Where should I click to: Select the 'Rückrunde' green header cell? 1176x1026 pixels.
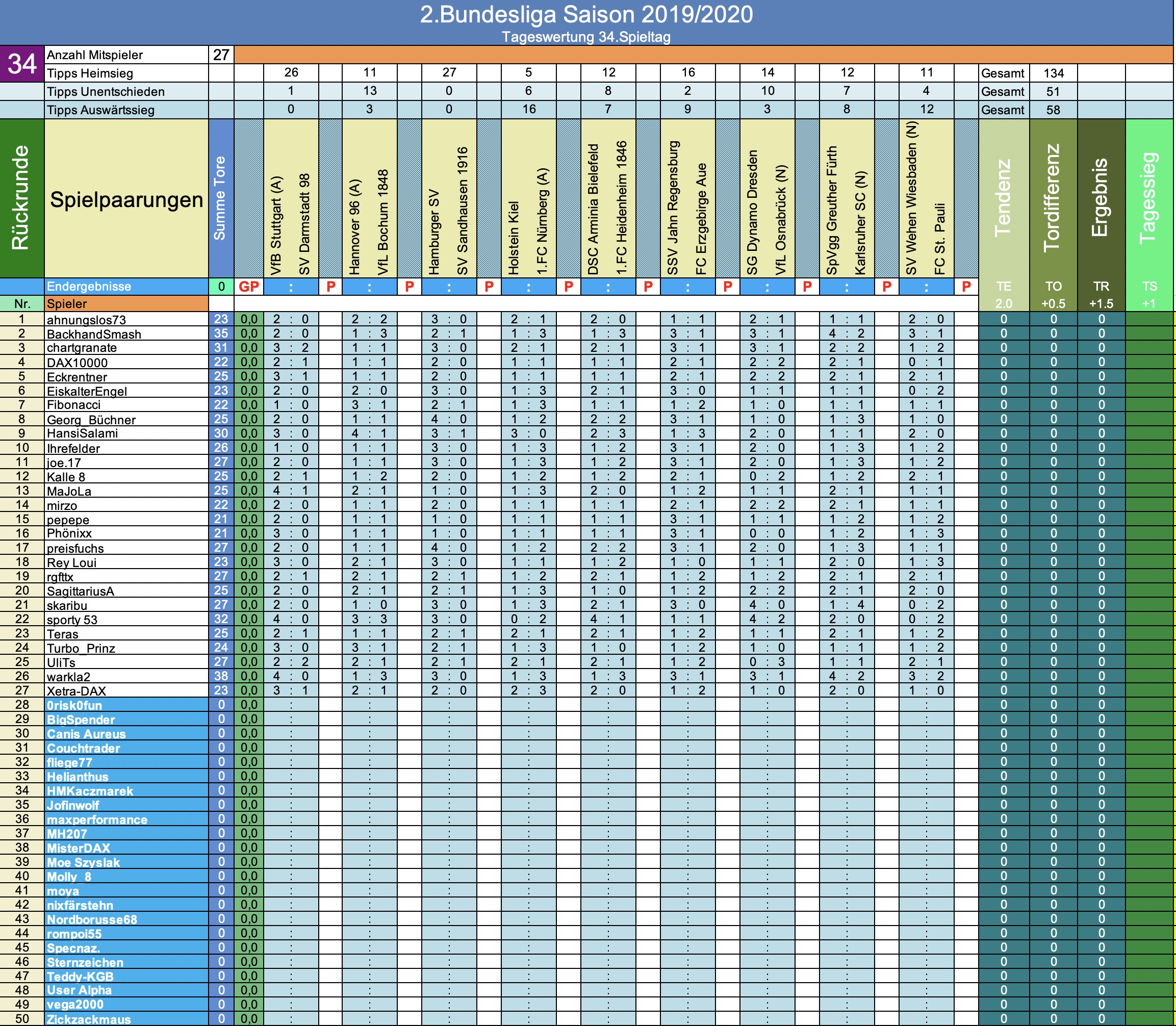click(22, 198)
